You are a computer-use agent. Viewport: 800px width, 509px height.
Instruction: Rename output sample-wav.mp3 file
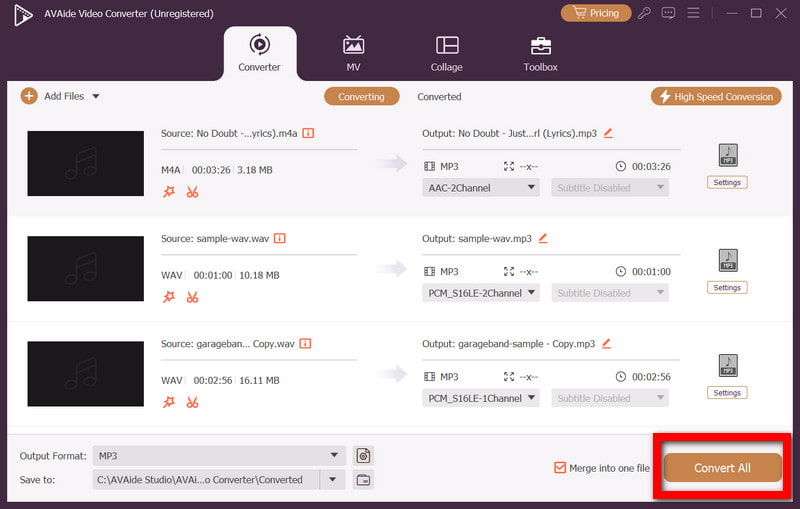click(x=543, y=238)
